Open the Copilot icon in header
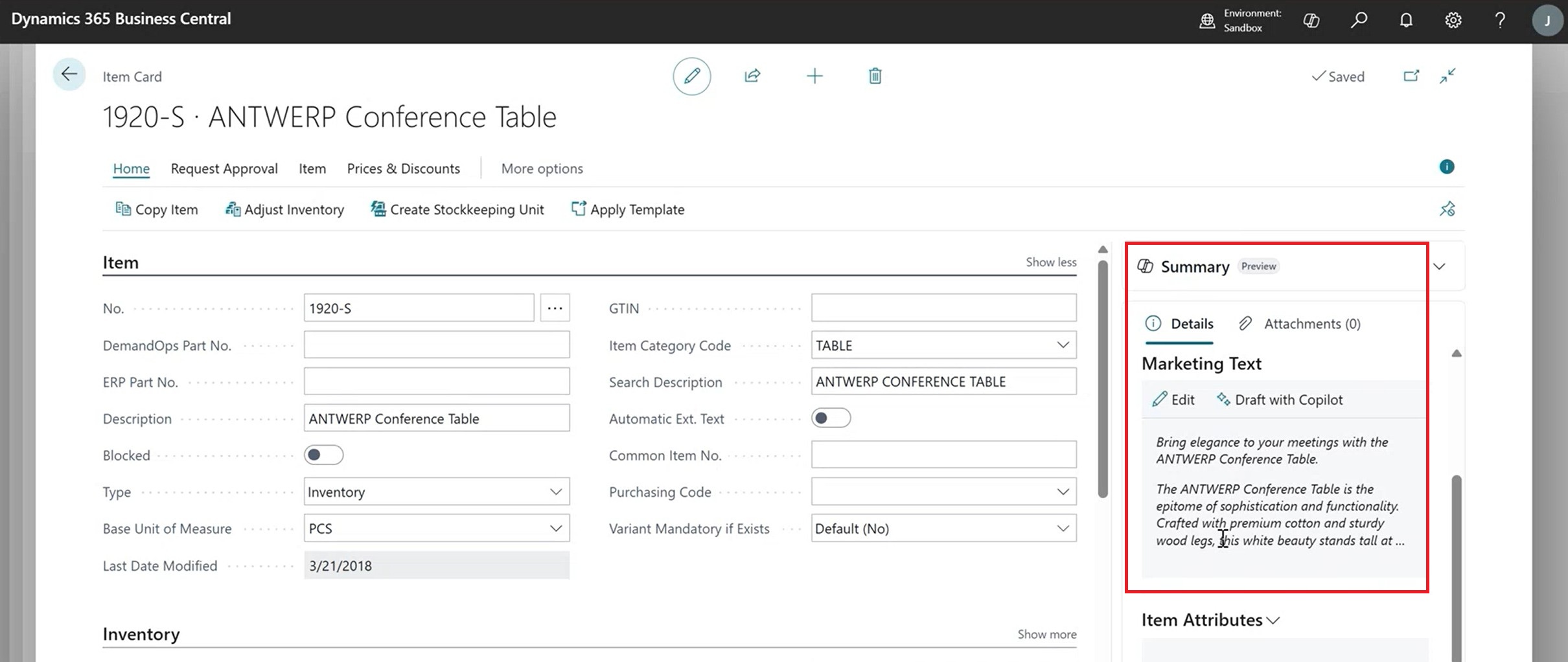 click(x=1311, y=20)
